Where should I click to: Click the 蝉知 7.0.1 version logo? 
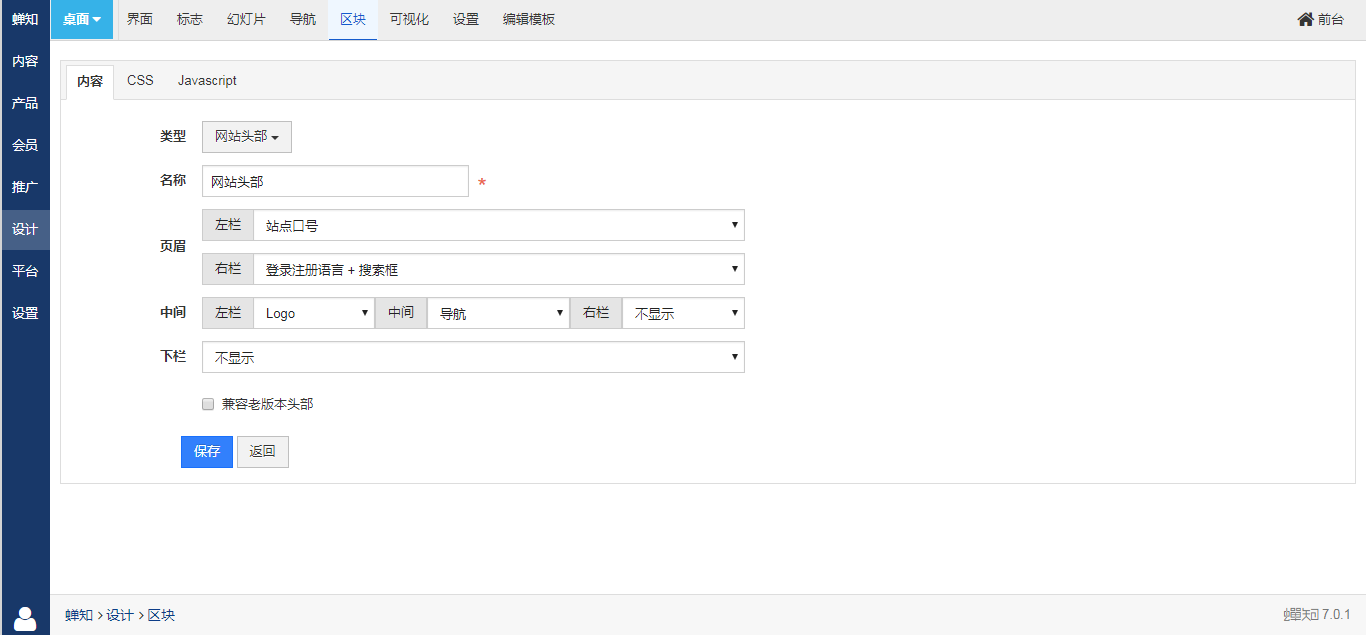coord(1317,615)
